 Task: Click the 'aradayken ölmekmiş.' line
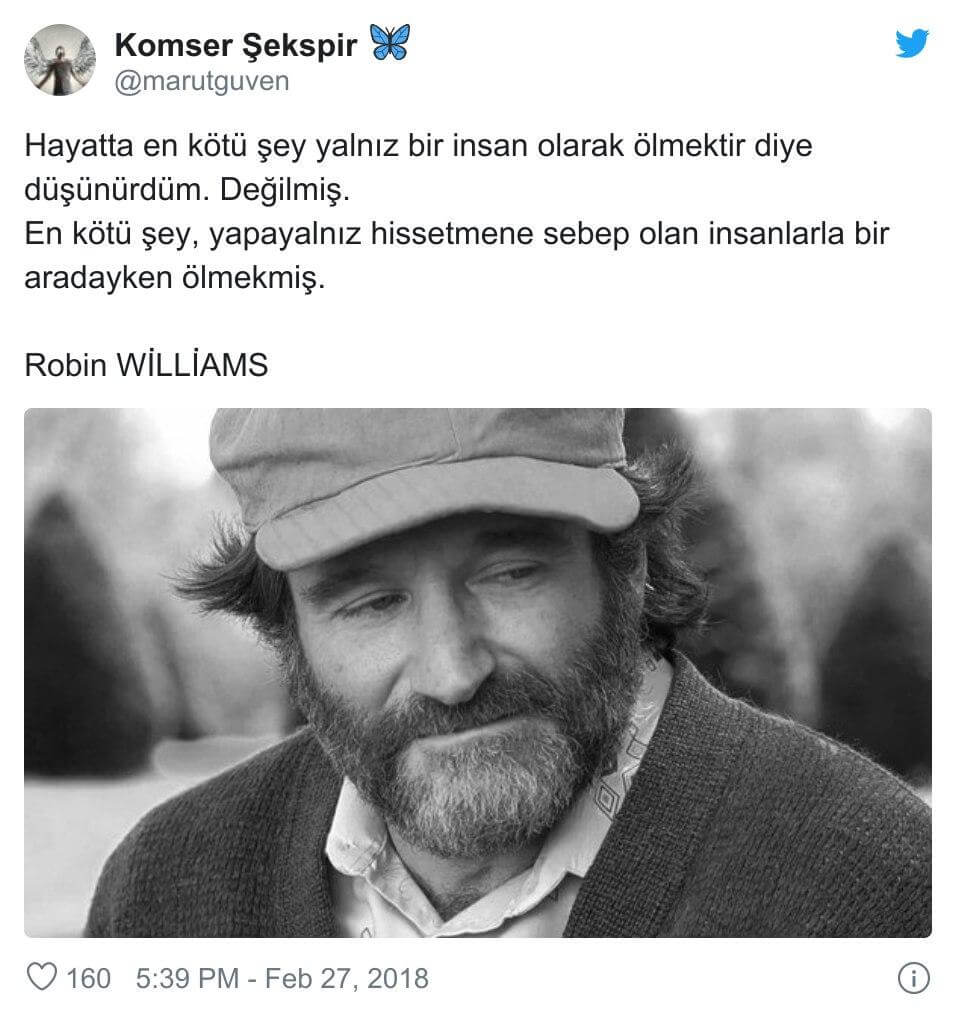point(175,278)
